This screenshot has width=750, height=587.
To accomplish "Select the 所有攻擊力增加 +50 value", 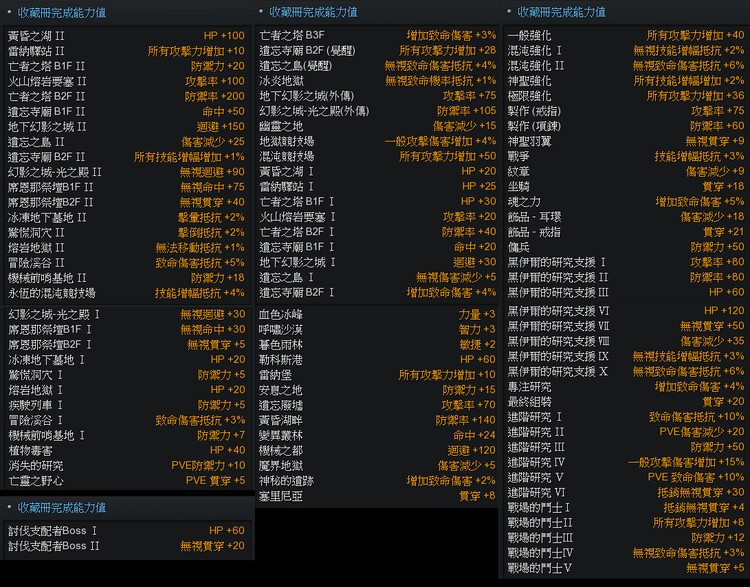I will click(448, 156).
